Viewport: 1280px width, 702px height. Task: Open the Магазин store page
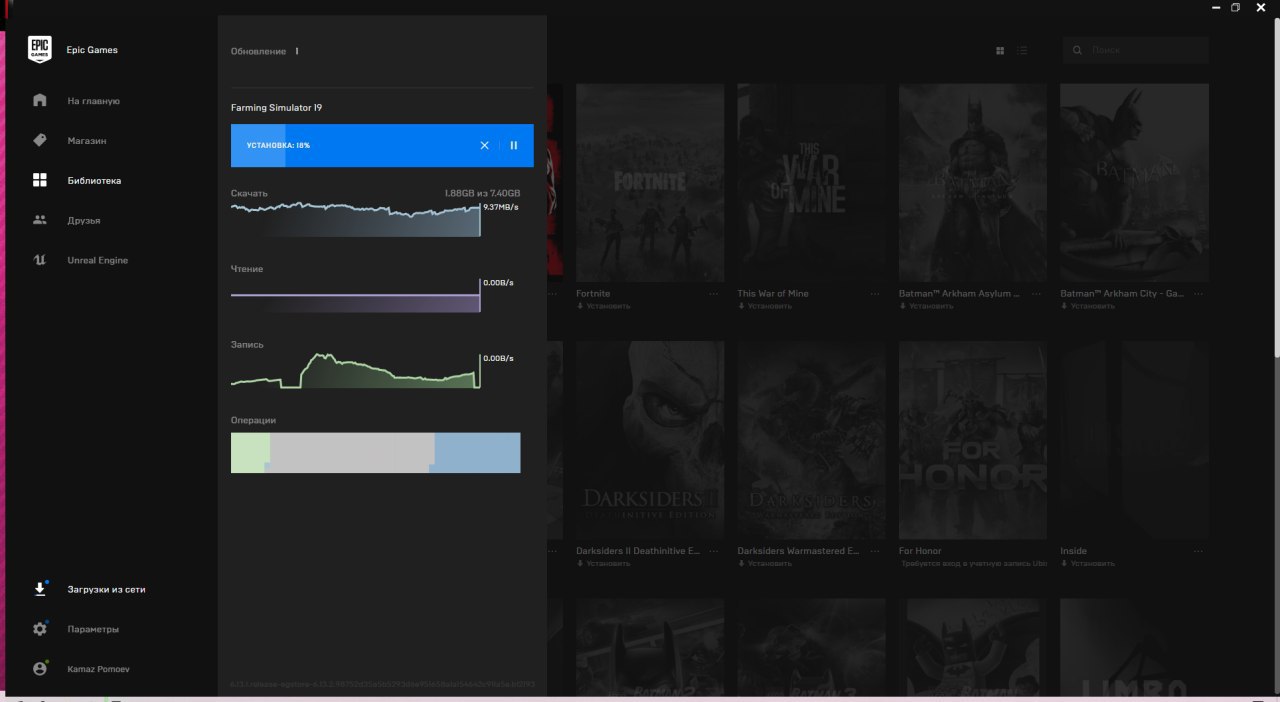pyautogui.click(x=87, y=141)
